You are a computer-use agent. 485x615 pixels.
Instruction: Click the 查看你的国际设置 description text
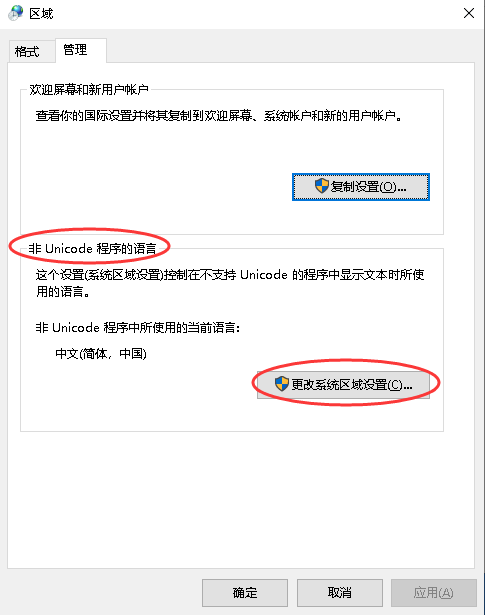pyautogui.click(x=218, y=116)
